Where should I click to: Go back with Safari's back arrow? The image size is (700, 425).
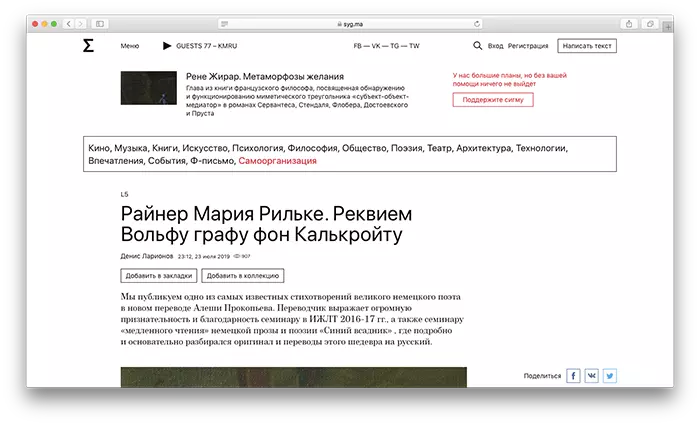click(70, 23)
